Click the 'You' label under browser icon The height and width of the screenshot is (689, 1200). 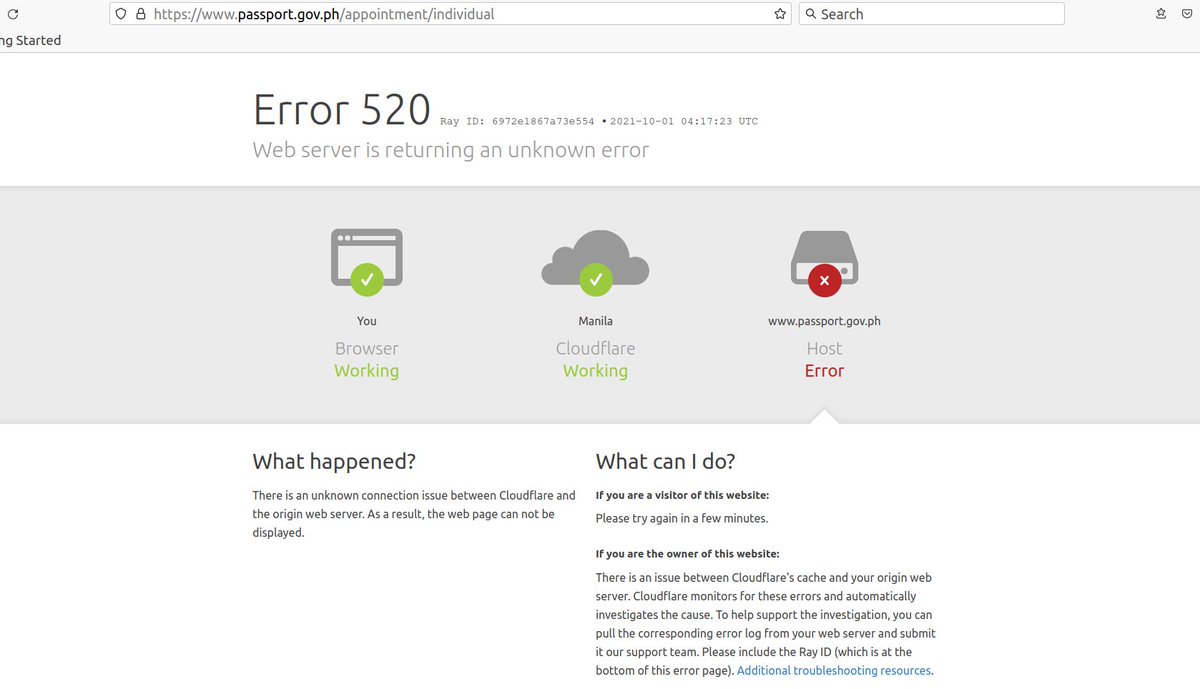point(367,321)
